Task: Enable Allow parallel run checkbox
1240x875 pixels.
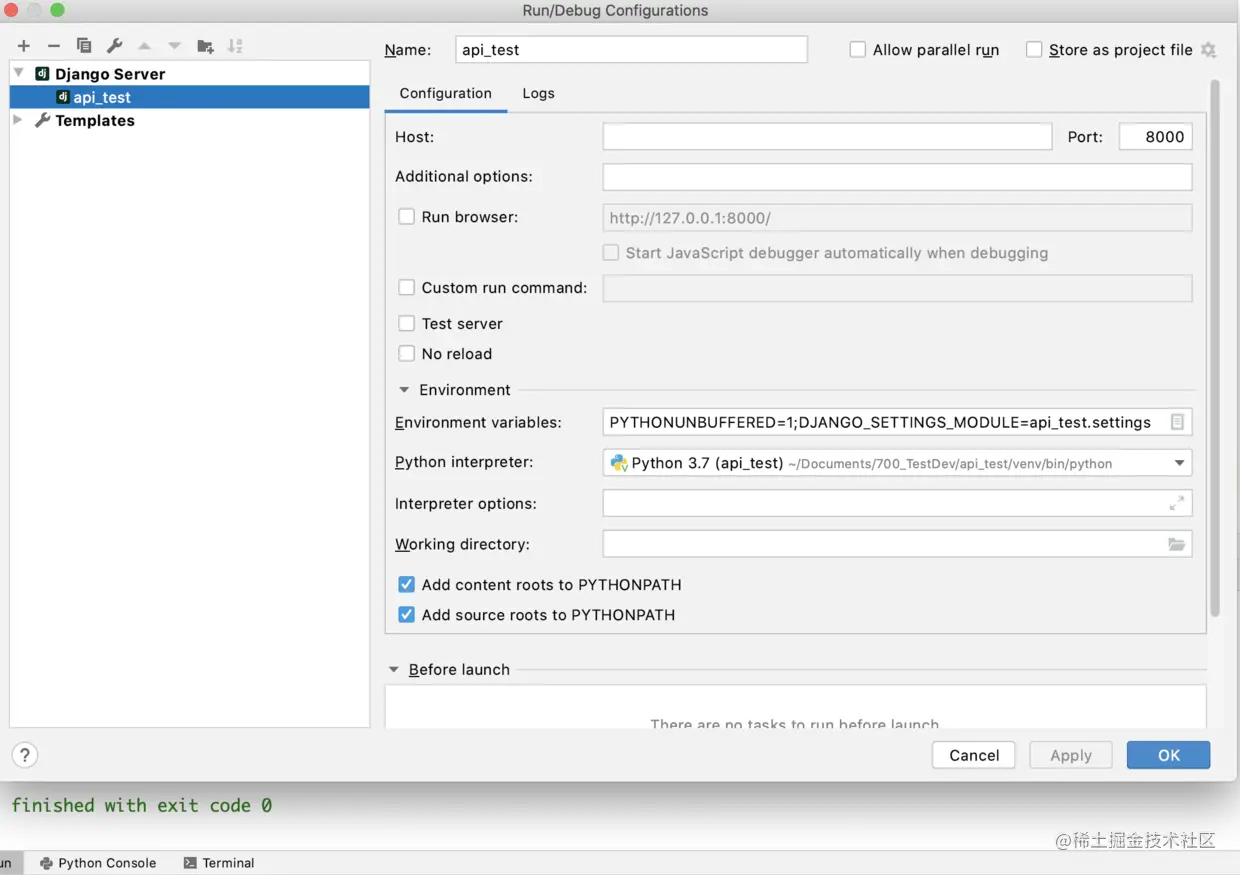Action: coord(858,50)
